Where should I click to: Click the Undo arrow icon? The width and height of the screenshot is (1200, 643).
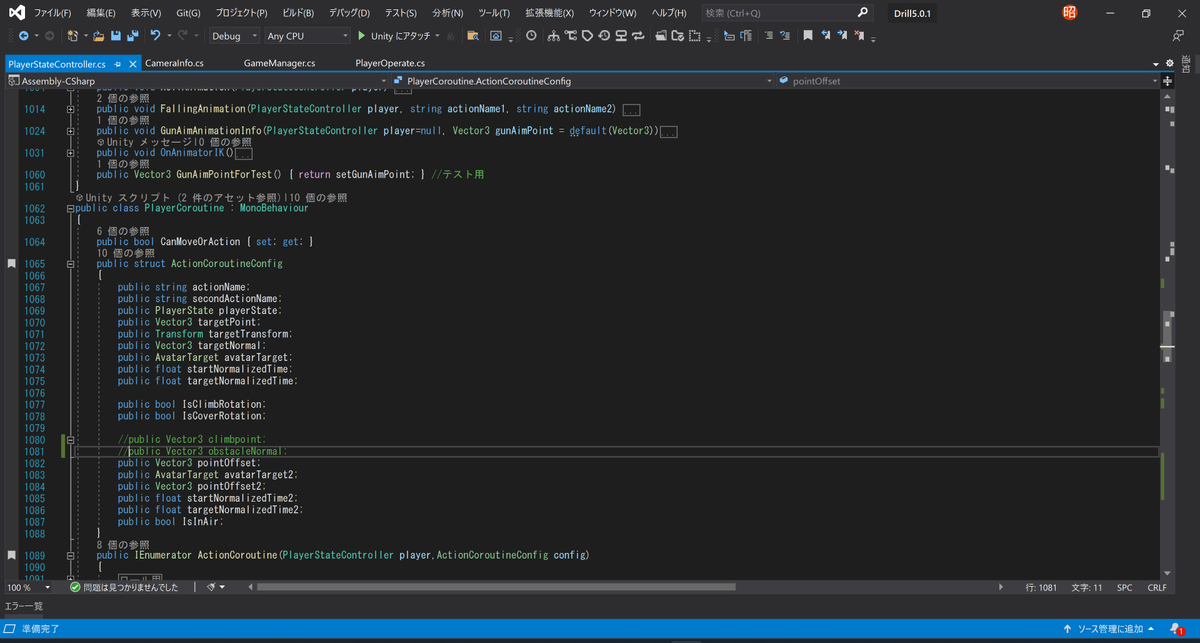click(x=155, y=36)
